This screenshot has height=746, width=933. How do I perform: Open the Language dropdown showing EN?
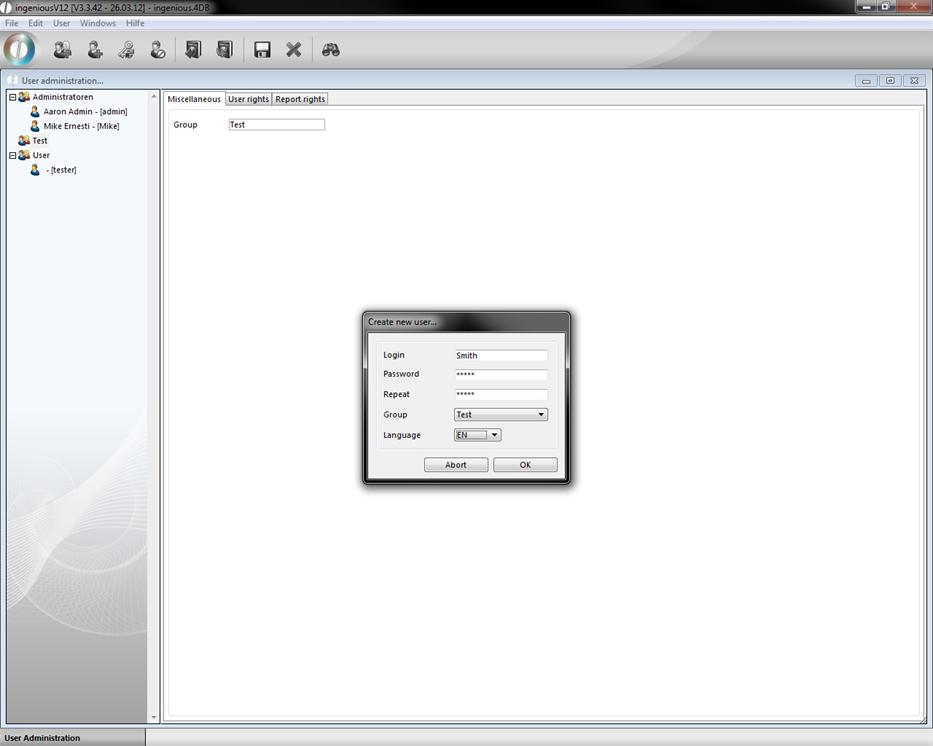[x=494, y=435]
